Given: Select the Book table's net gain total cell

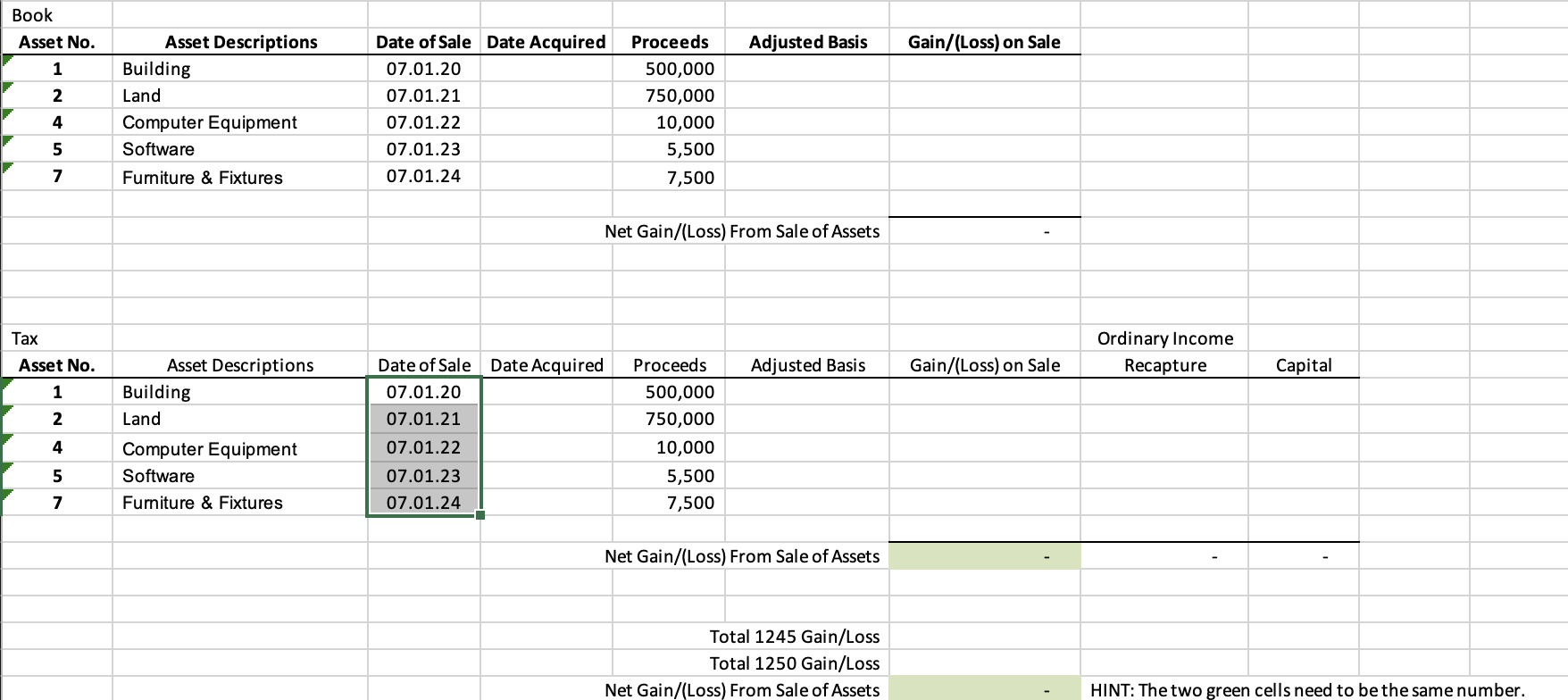Looking at the screenshot, I should [x=985, y=231].
